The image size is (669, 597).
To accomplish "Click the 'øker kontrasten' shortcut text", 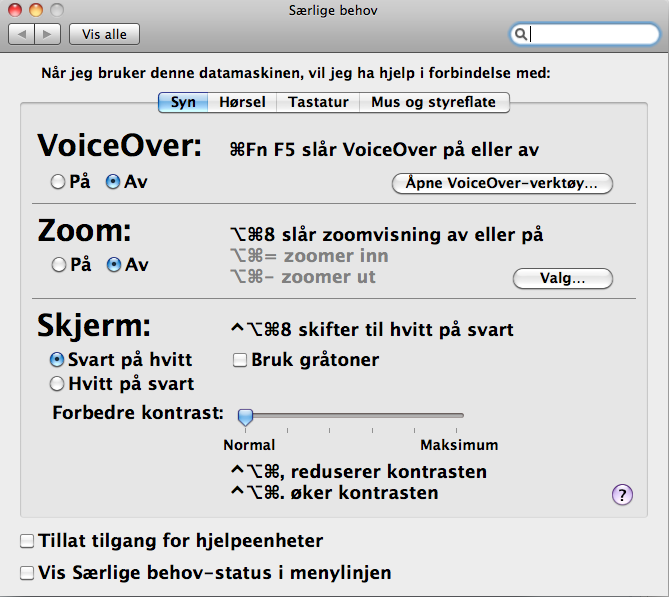I will 364,493.
